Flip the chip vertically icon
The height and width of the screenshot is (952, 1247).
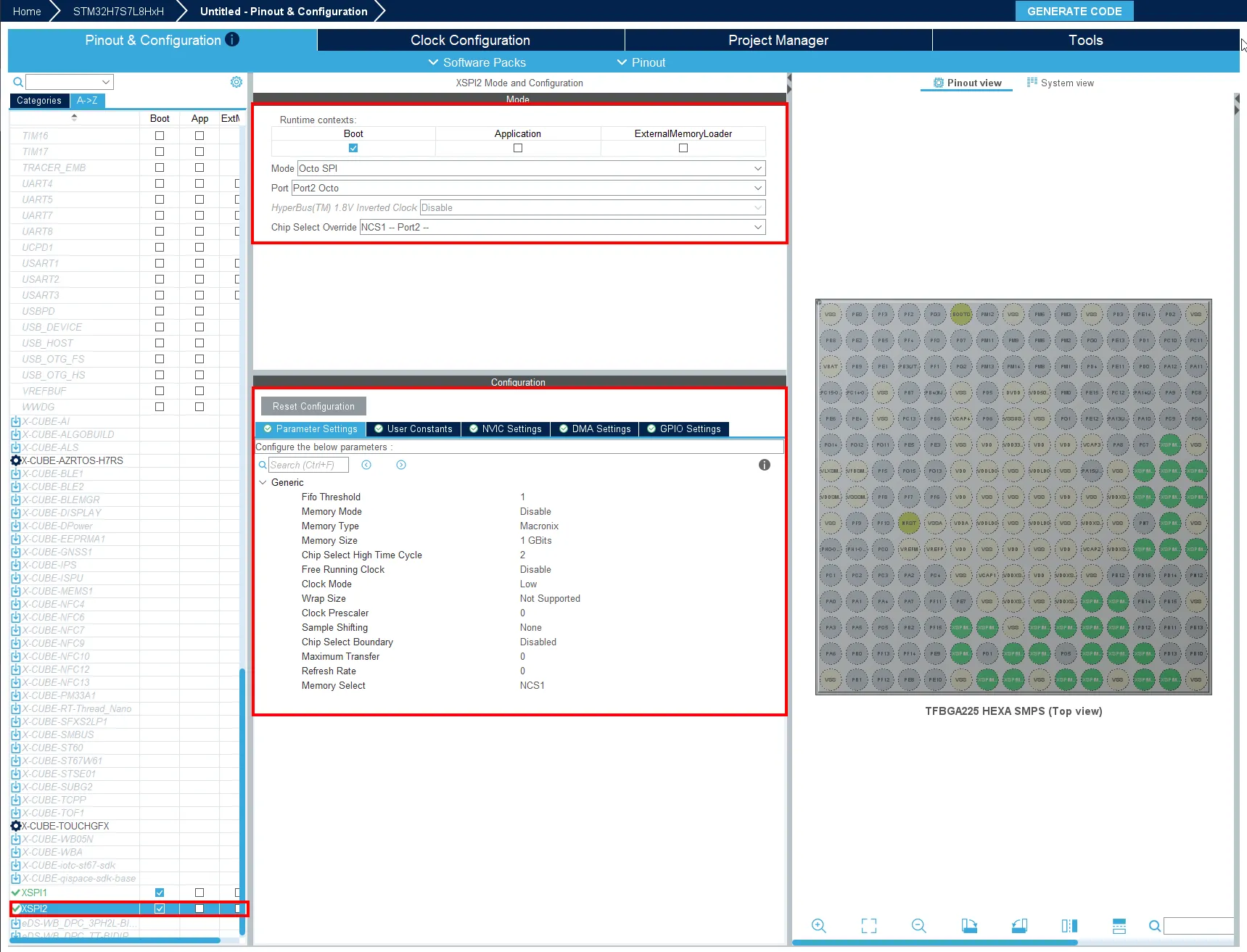click(1119, 926)
